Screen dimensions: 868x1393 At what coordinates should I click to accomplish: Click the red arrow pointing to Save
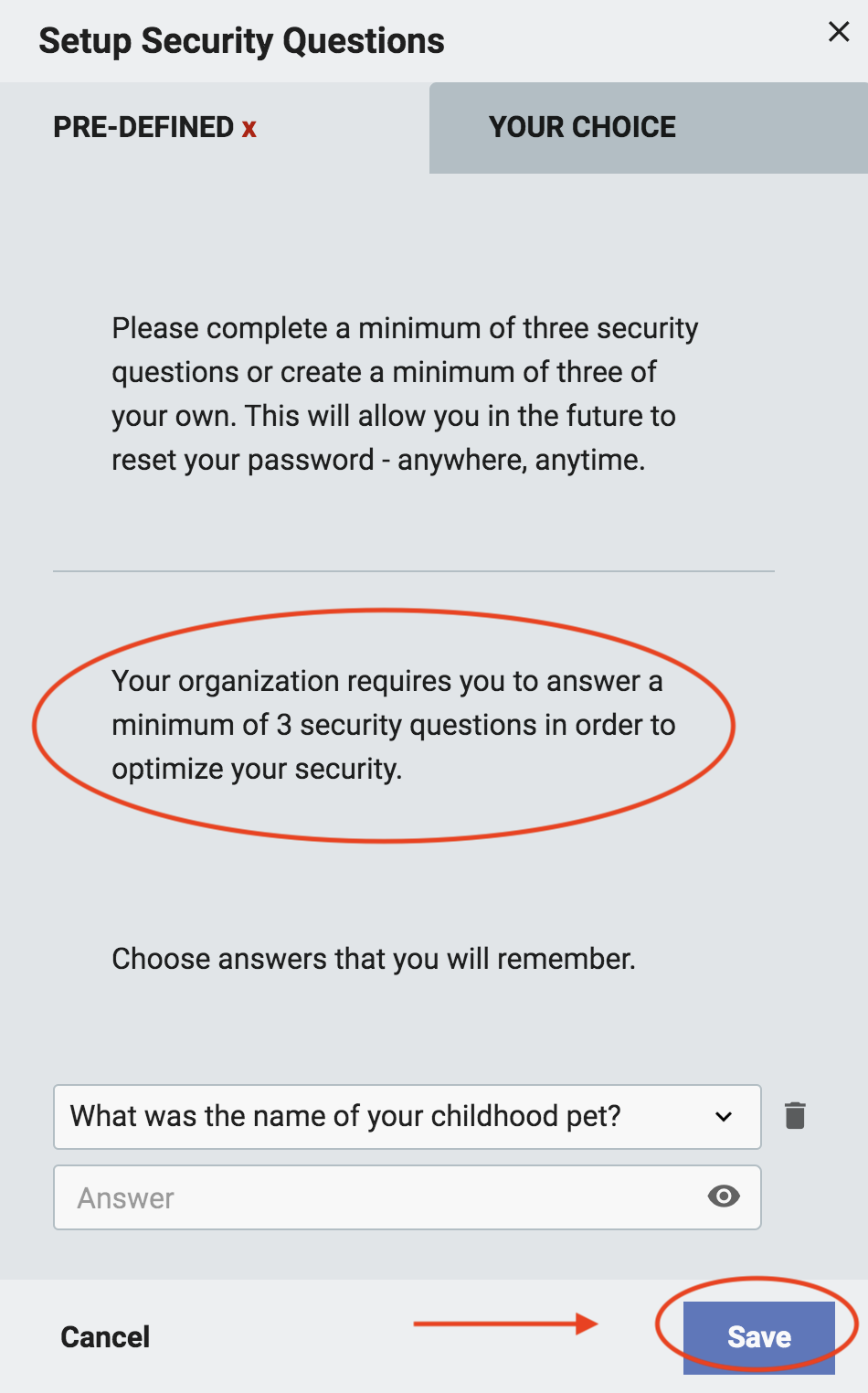pyautogui.click(x=505, y=1323)
